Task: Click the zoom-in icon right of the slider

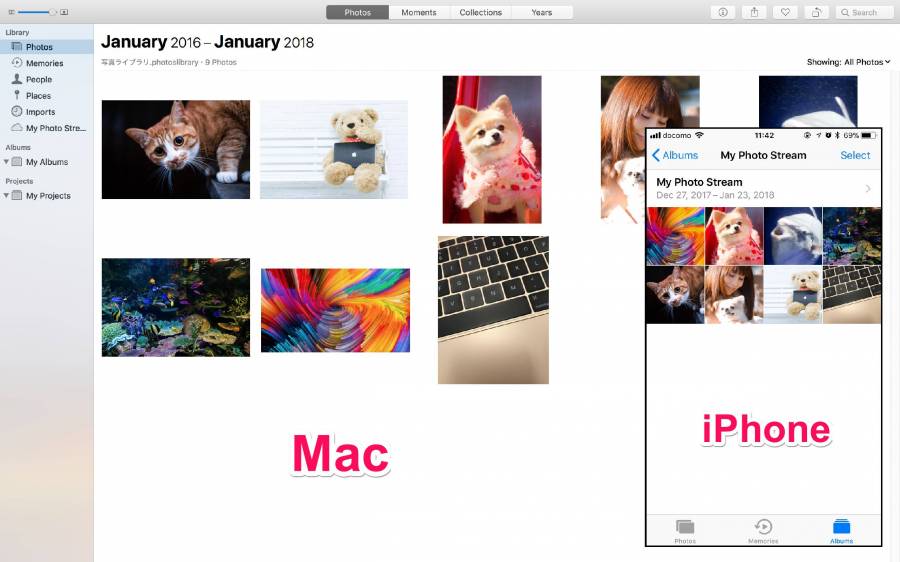Action: pos(64,12)
